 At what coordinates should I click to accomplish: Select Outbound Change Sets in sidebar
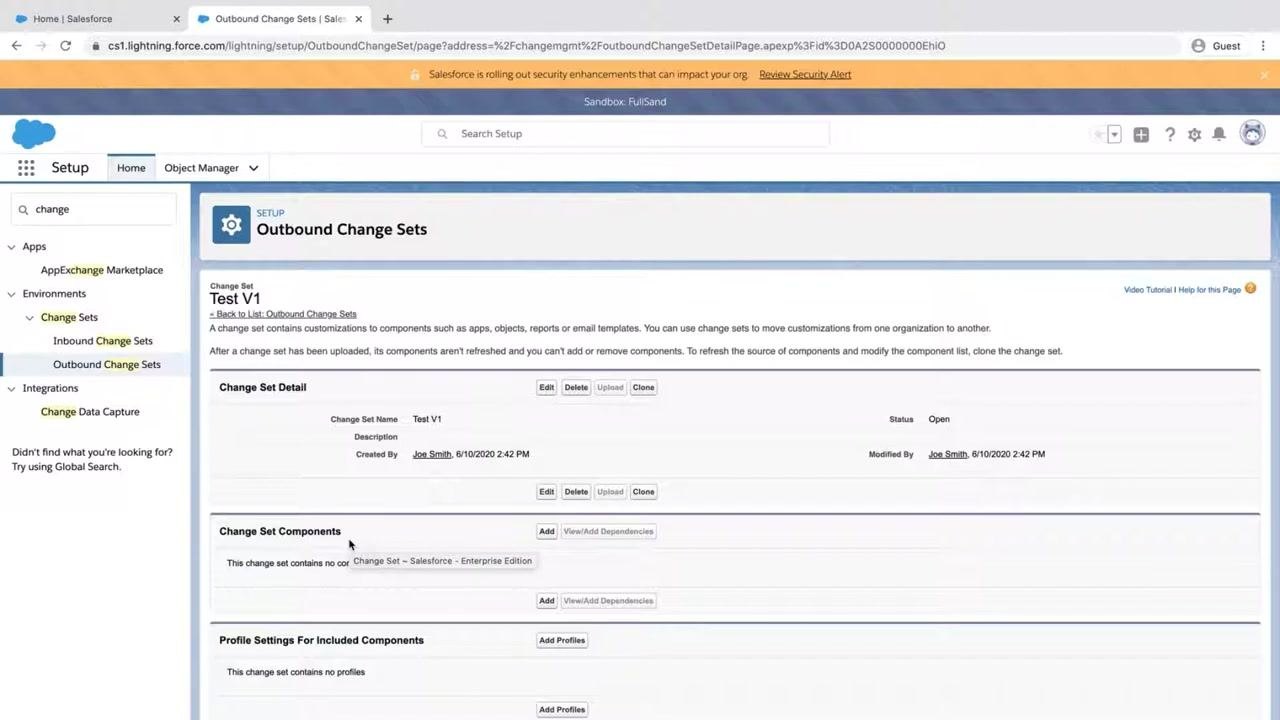coord(107,364)
